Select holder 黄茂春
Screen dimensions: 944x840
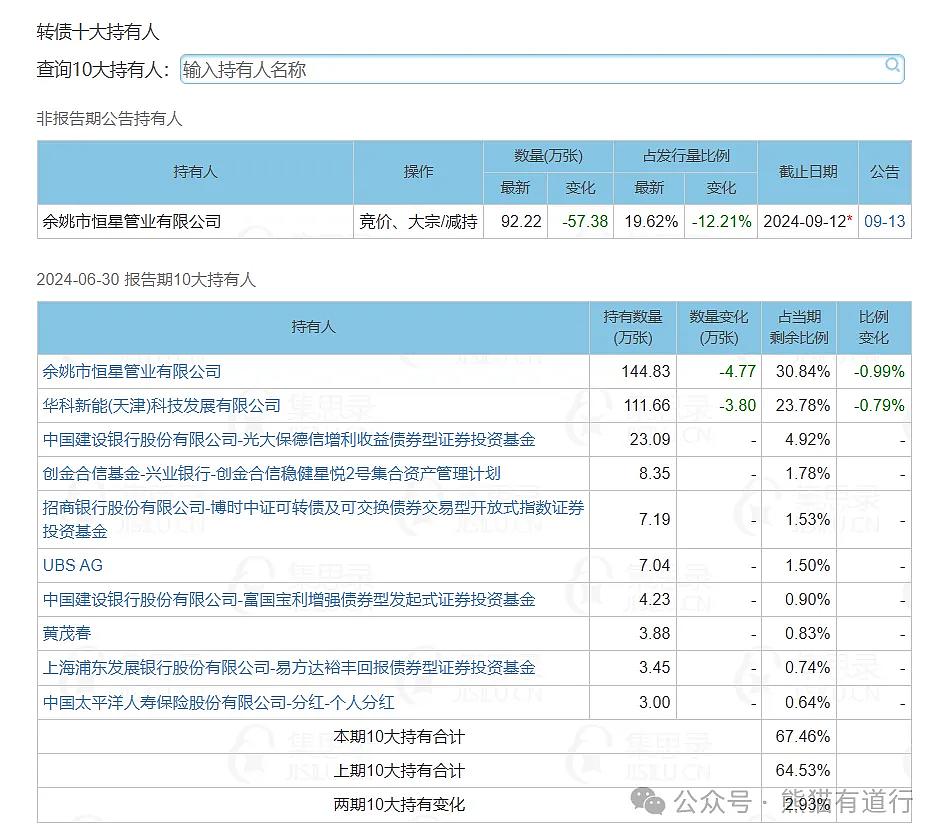click(x=67, y=633)
